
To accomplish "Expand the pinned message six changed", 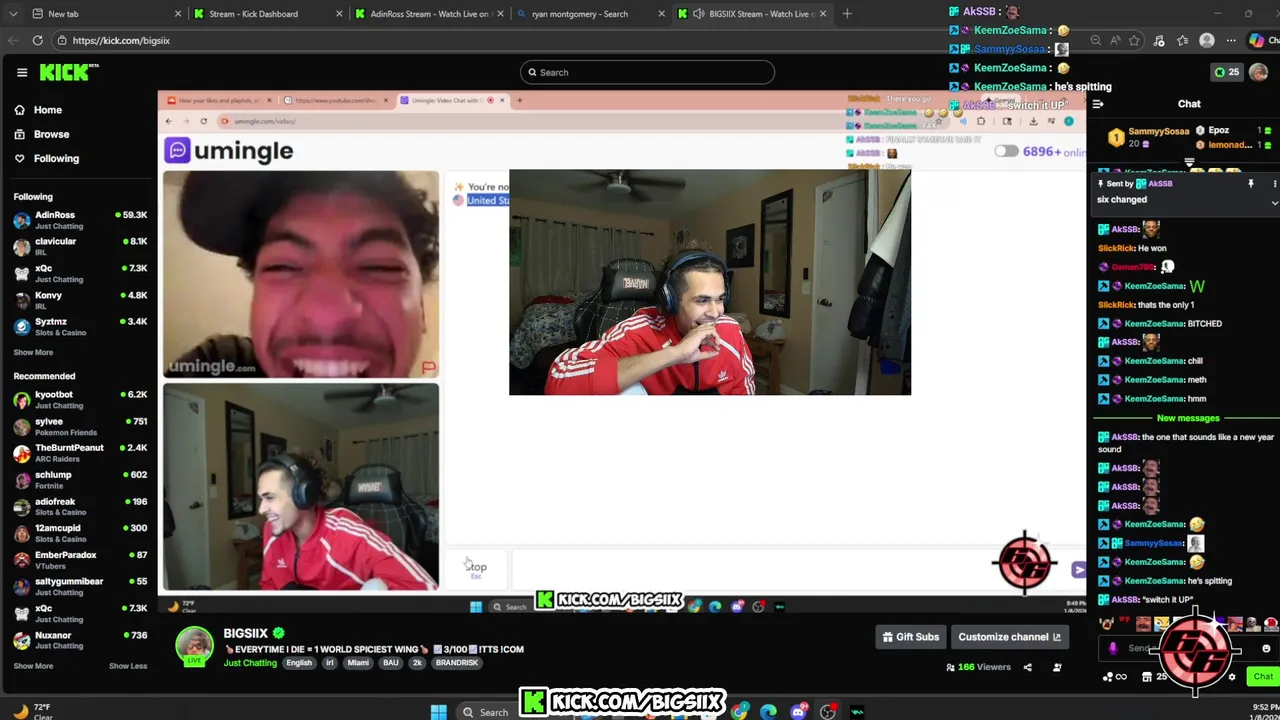I will pyautogui.click(x=1274, y=202).
